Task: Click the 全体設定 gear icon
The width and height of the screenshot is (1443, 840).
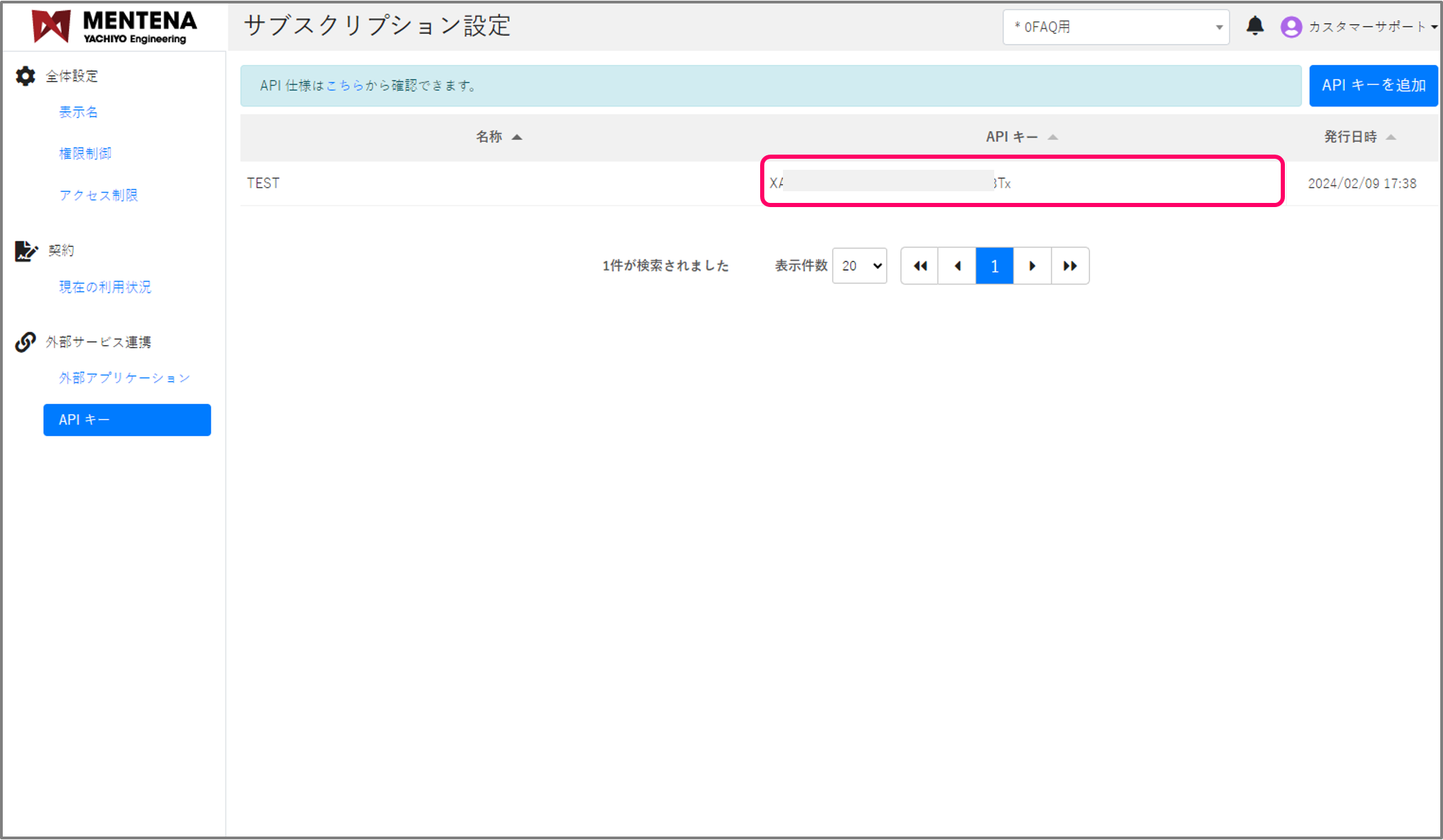Action: pyautogui.click(x=25, y=77)
